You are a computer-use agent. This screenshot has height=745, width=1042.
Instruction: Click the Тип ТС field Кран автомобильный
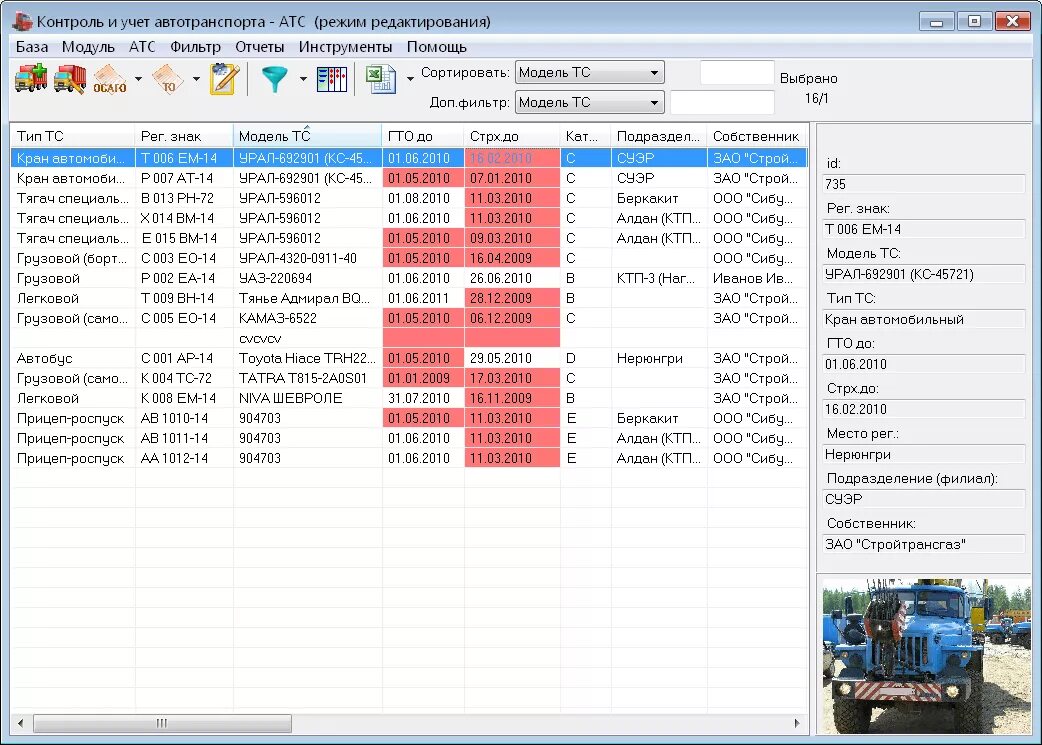point(923,319)
